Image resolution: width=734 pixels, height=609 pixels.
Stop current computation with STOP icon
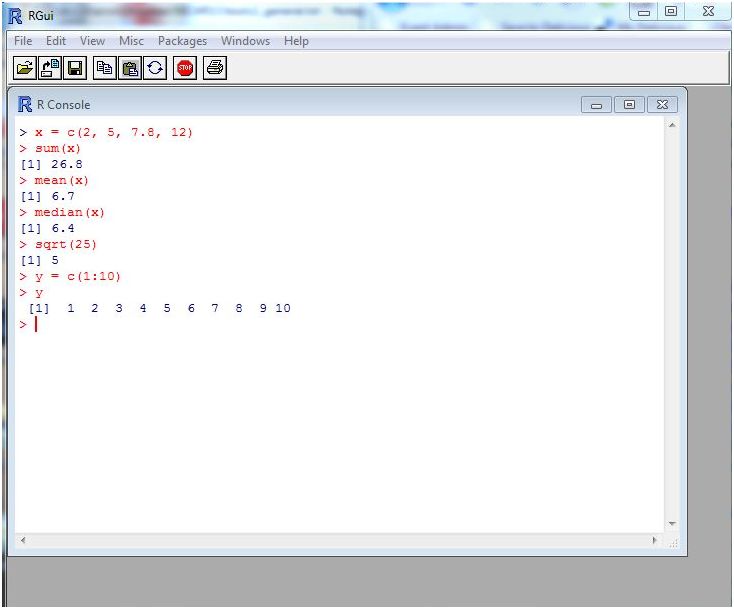tap(185, 68)
